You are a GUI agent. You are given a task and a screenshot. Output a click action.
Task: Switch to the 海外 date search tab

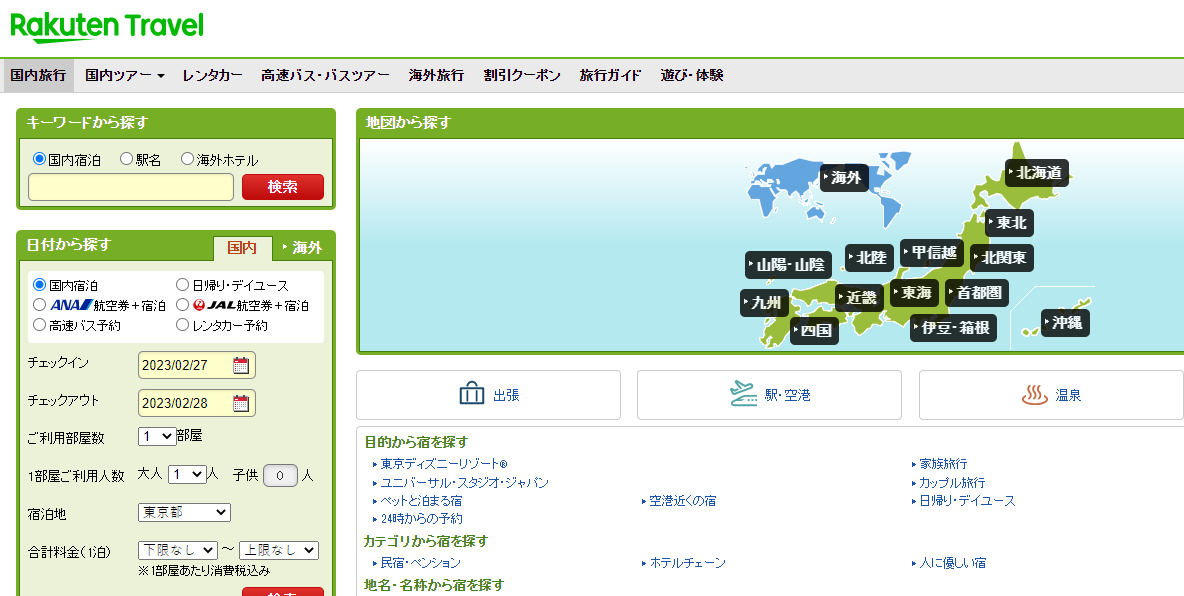(305, 247)
